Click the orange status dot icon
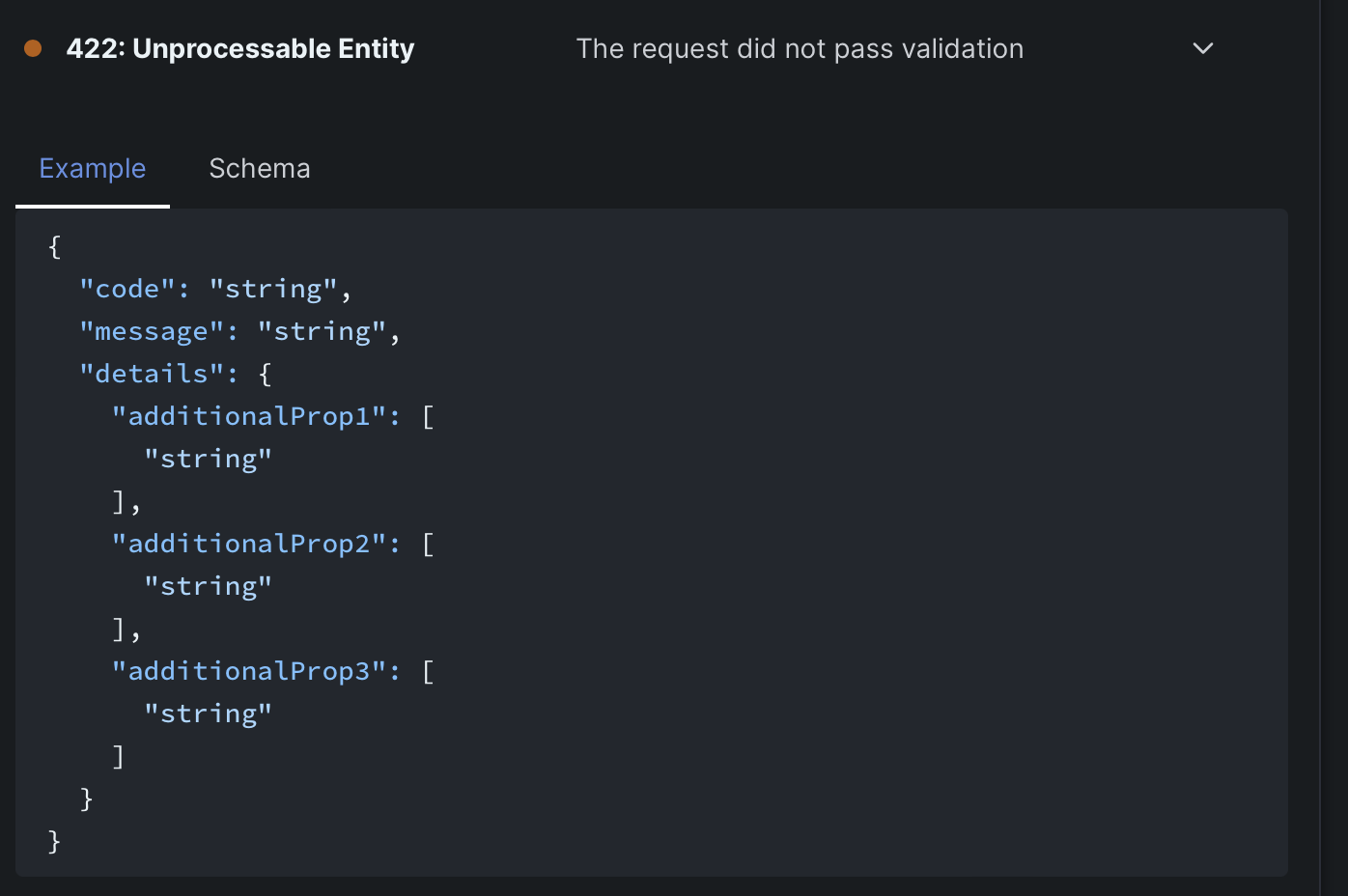The width and height of the screenshot is (1348, 896). [33, 48]
